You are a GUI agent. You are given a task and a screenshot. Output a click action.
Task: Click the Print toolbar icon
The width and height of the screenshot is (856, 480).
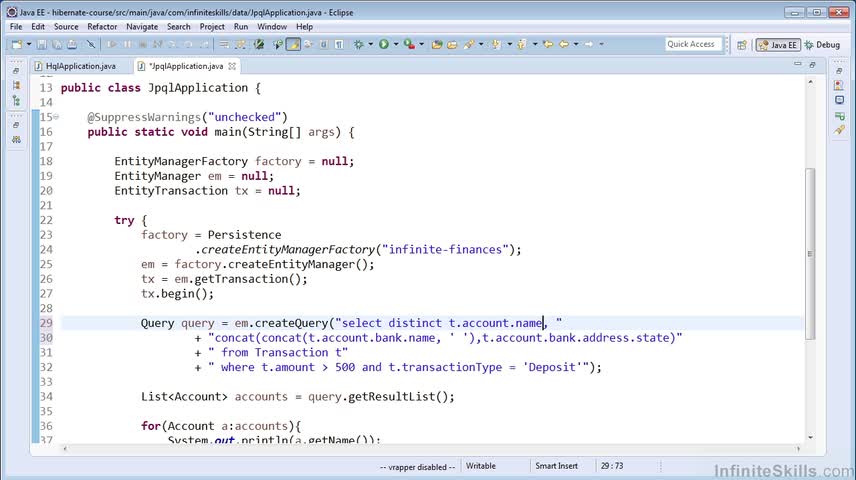pyautogui.click(x=72, y=44)
